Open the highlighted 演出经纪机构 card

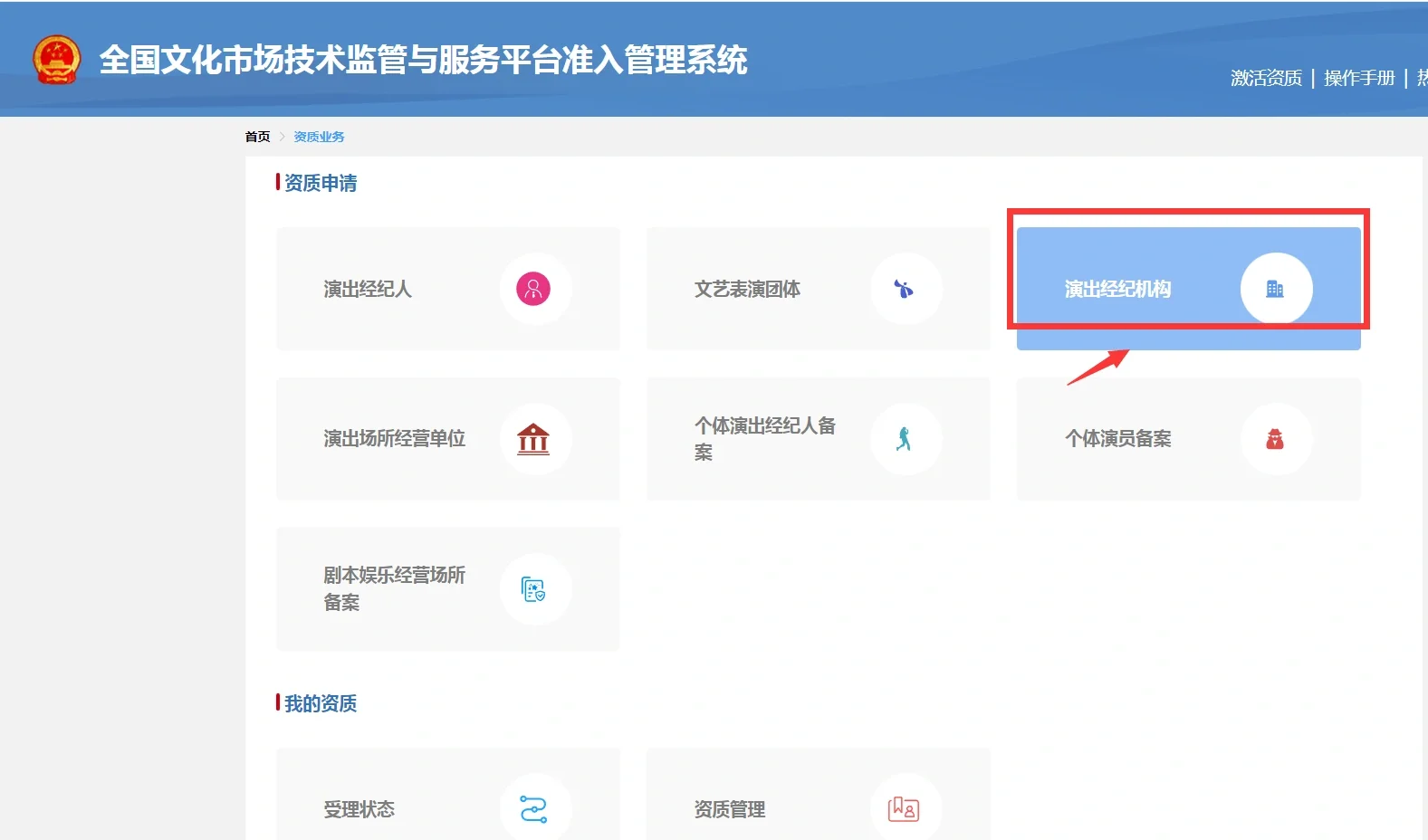pyautogui.click(x=1117, y=289)
